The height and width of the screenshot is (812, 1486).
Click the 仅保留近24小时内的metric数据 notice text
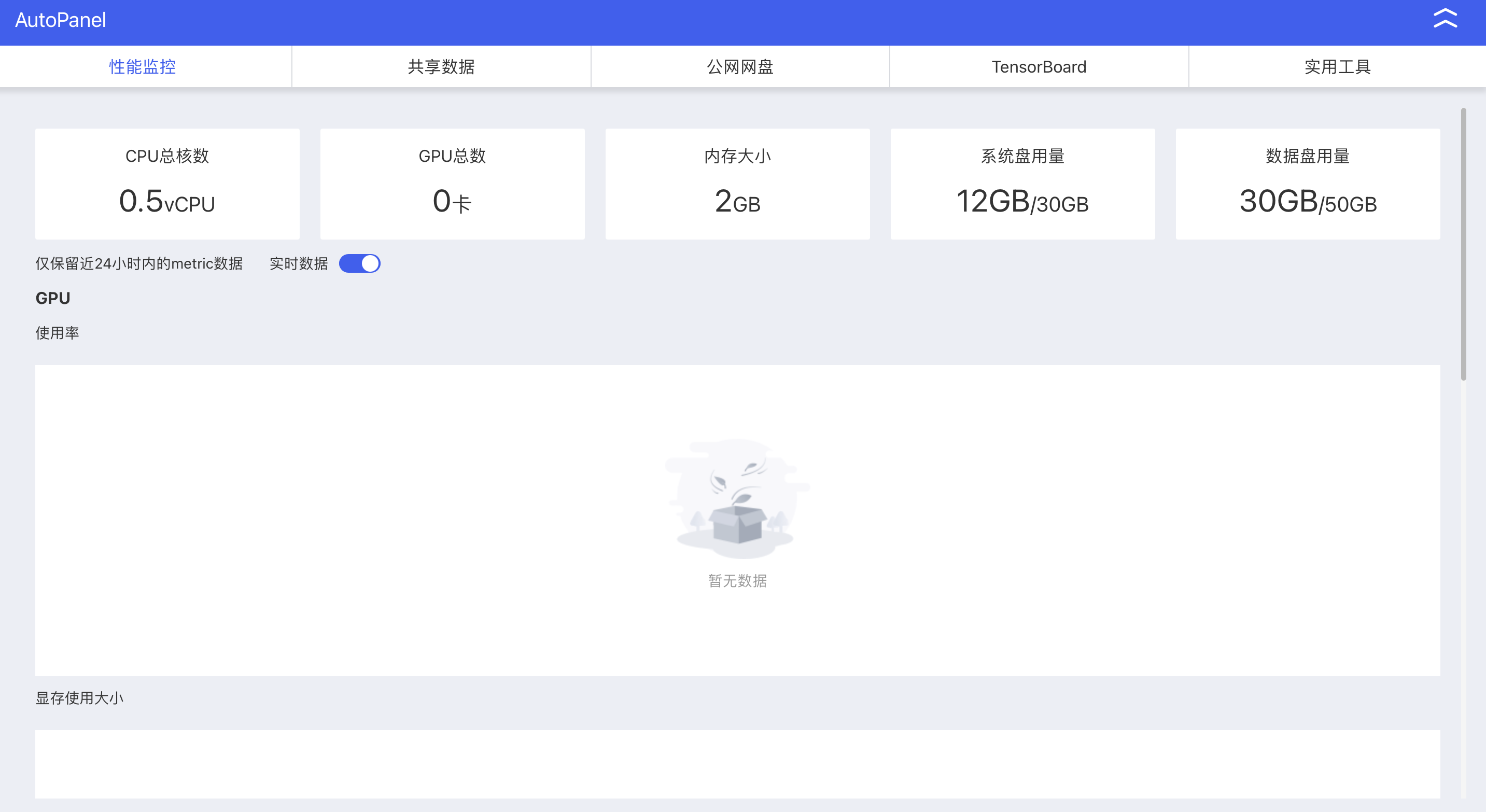pos(139,263)
